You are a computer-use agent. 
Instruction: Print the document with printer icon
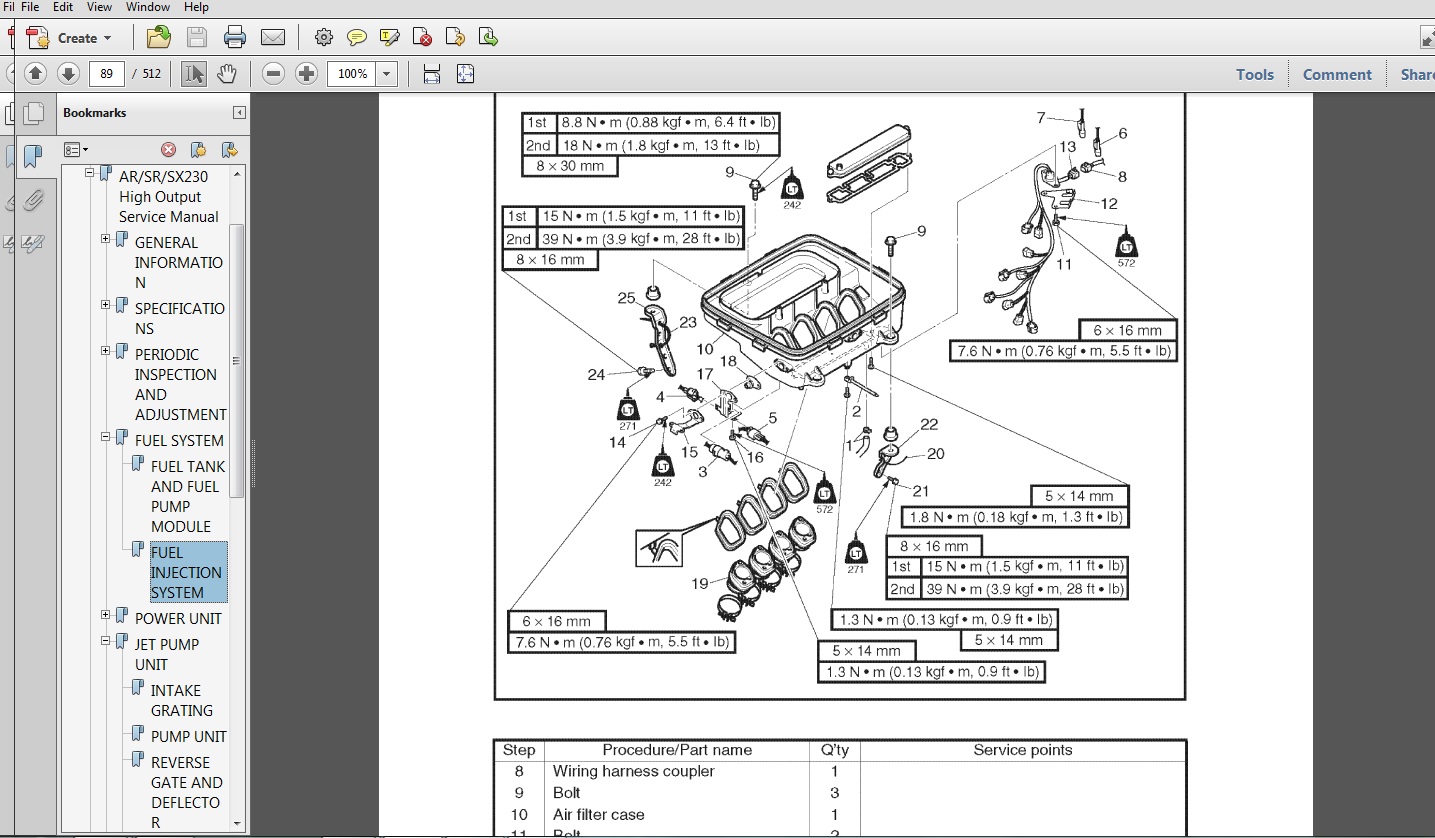point(235,38)
